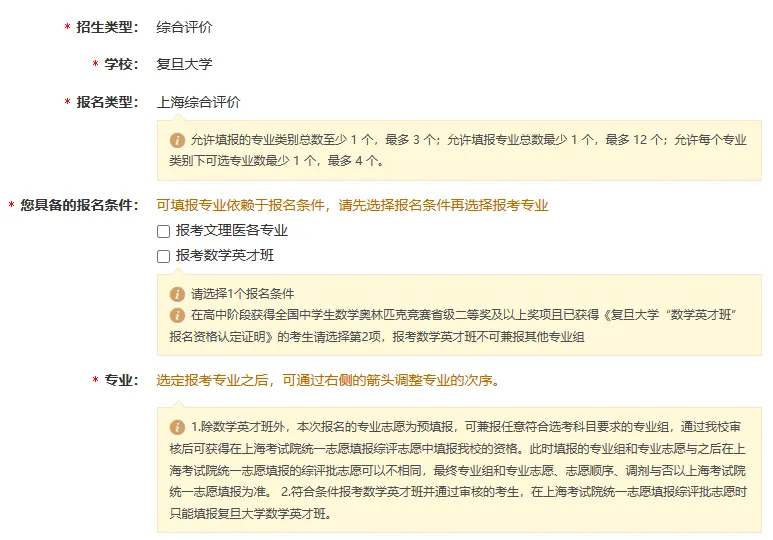The image size is (773, 540).
Task: Click text 报名资格认定证明 line
Action: [377, 337]
